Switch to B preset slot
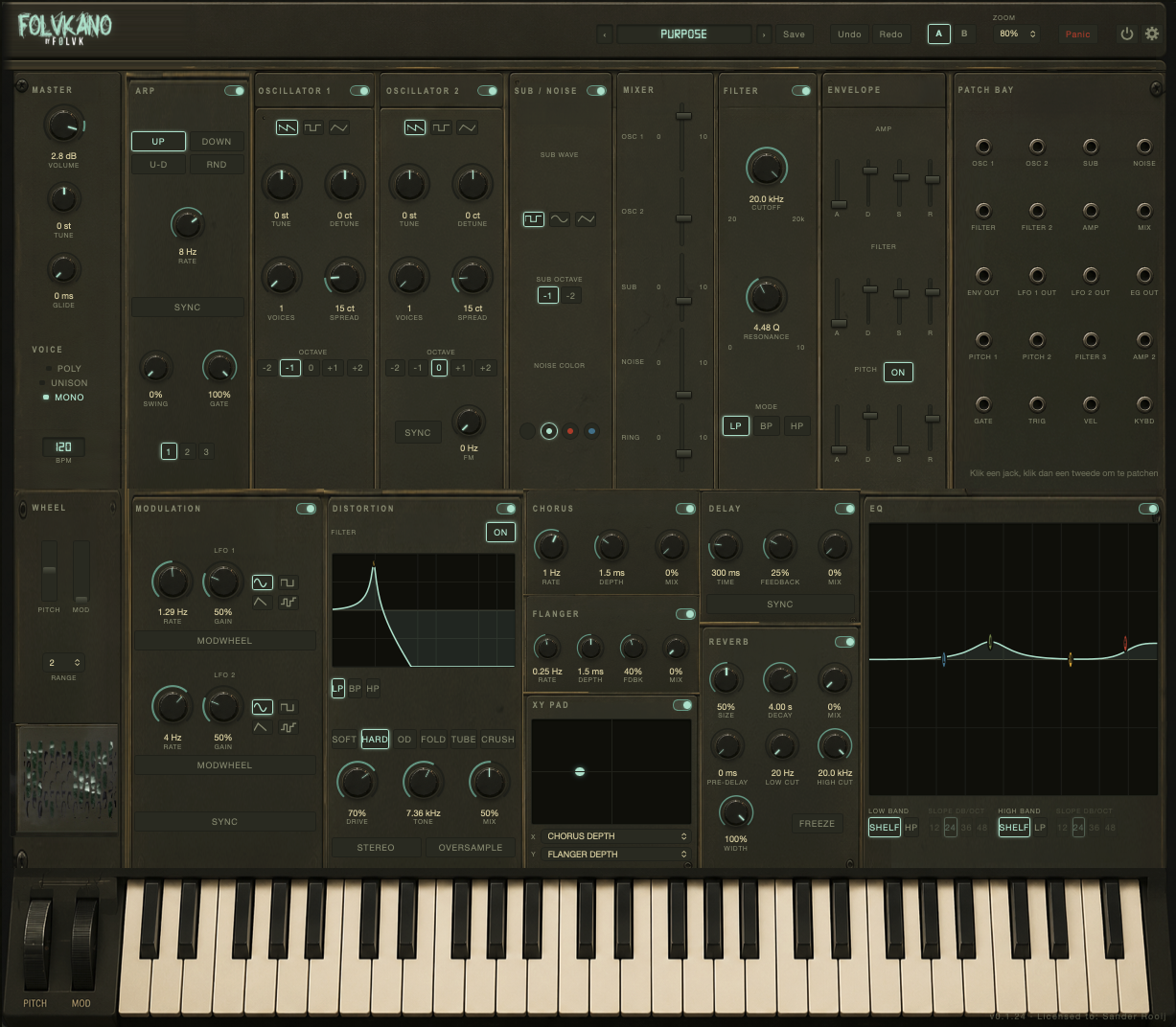The height and width of the screenshot is (1027, 1176). pyautogui.click(x=964, y=34)
